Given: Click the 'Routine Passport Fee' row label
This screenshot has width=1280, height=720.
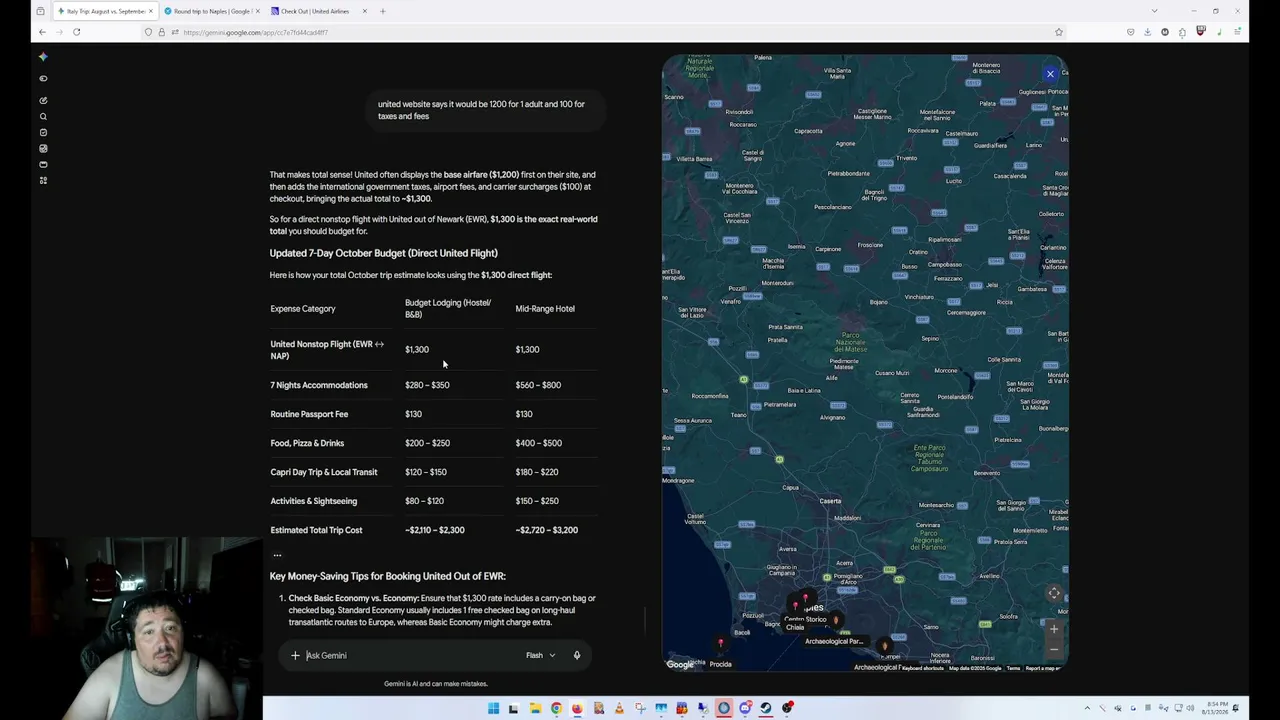Looking at the screenshot, I should [x=309, y=414].
